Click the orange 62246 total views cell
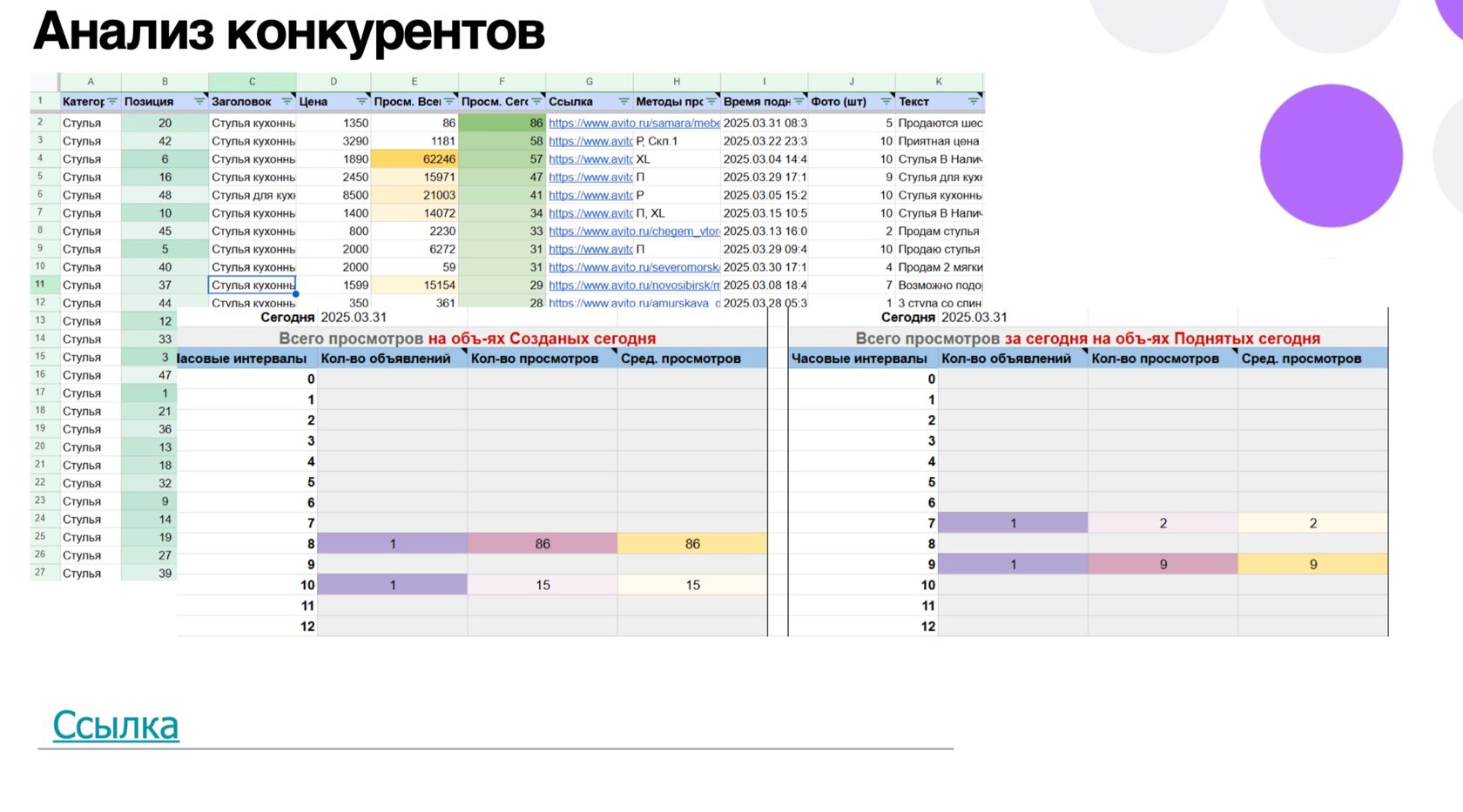Viewport: 1463px width, 812px height. [415, 159]
